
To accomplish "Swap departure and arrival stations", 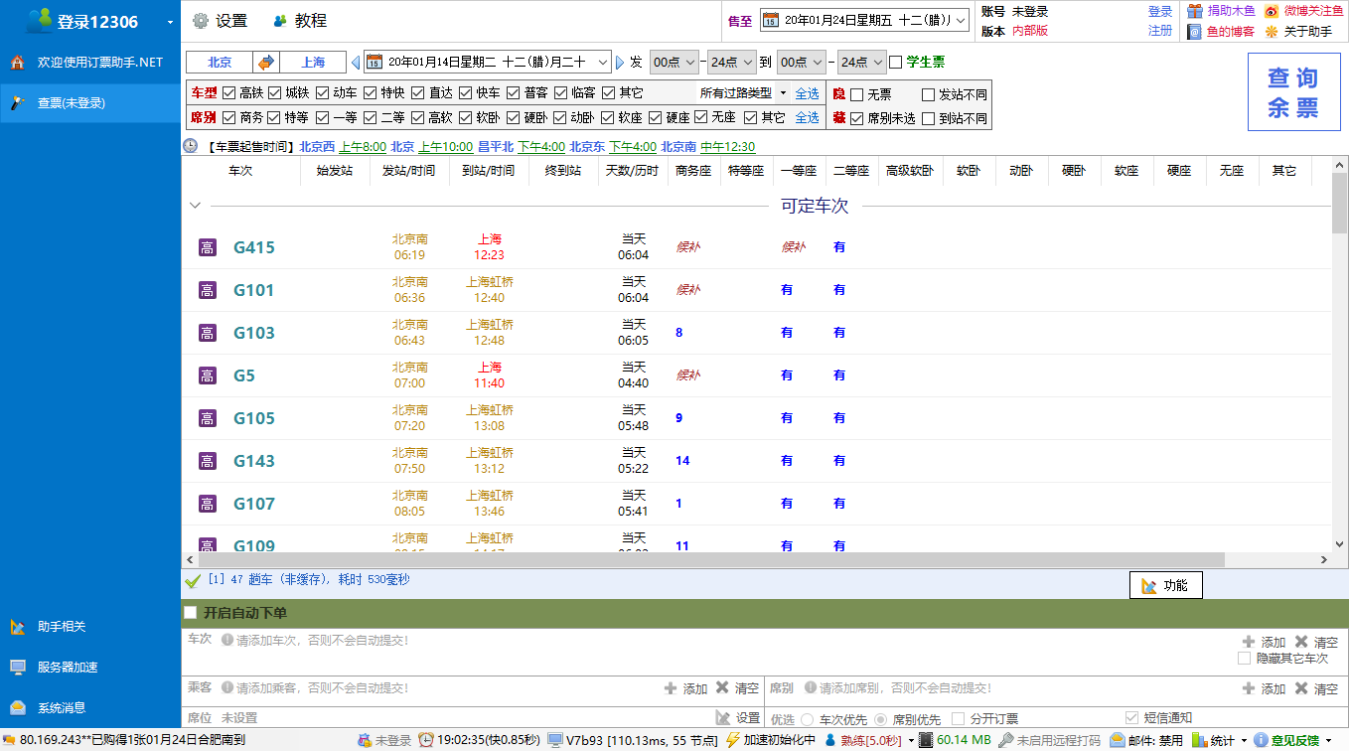I will [266, 62].
